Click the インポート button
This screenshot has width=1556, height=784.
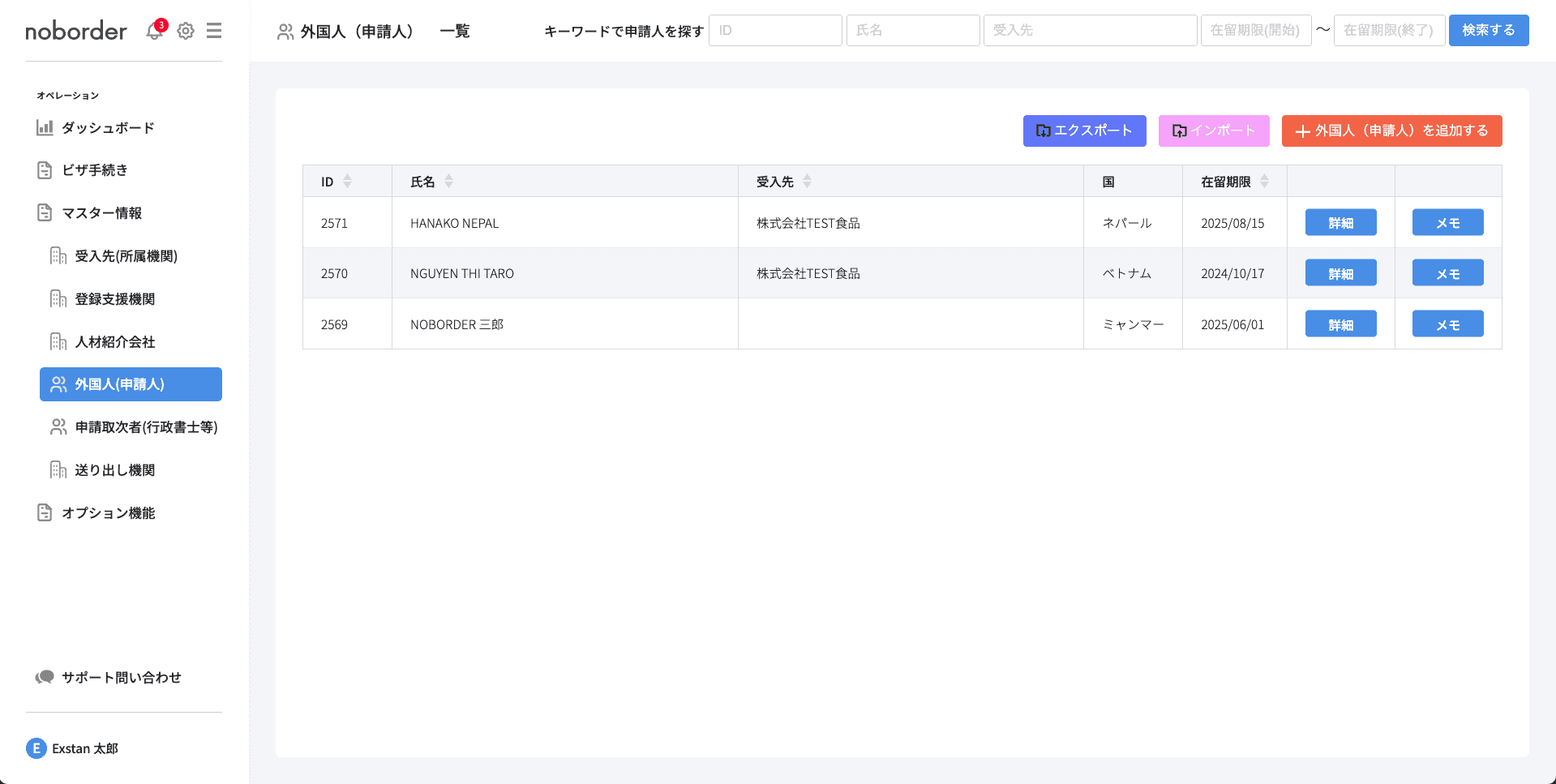(1214, 131)
